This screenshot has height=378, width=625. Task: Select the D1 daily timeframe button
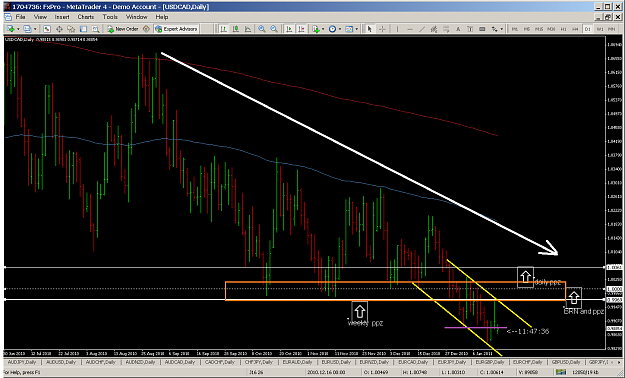coord(588,29)
